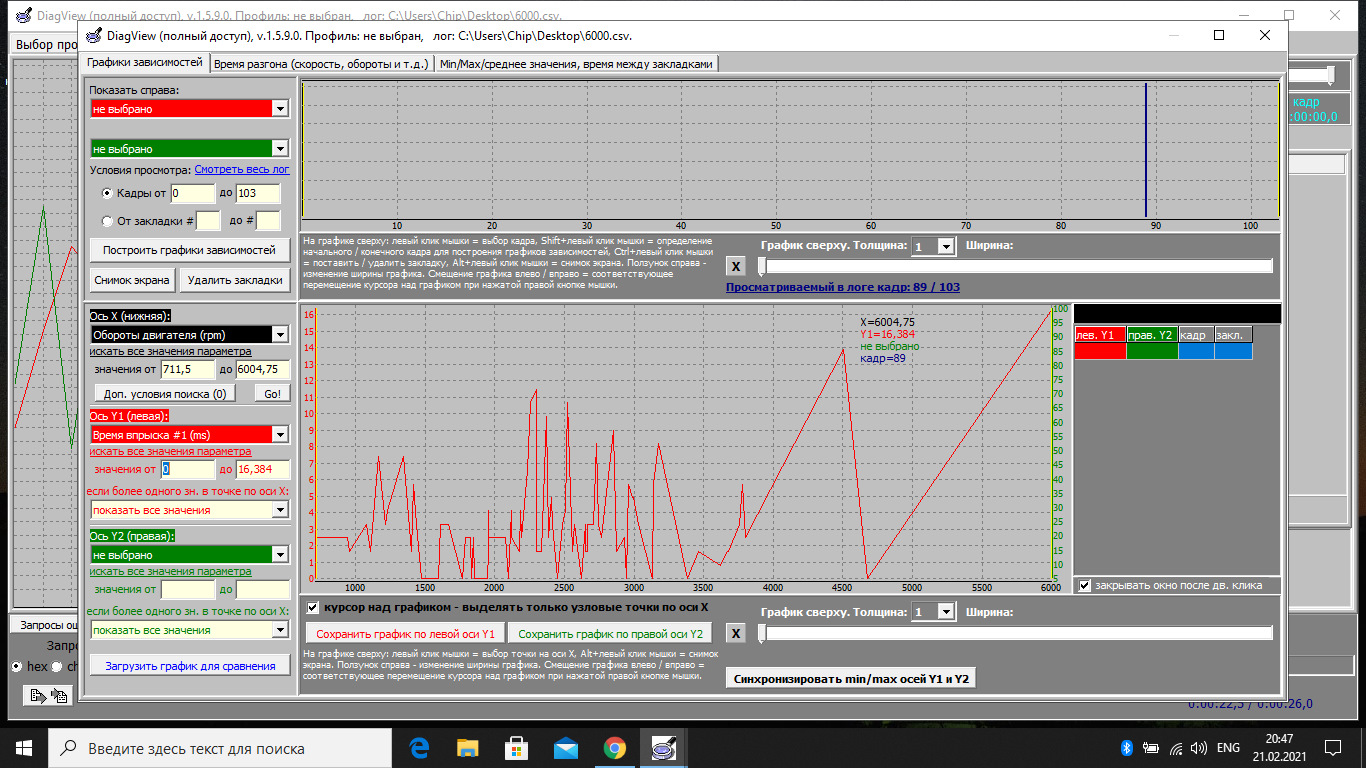Click 'Доп. условия поиска (0)' button
Viewport: 1366px width, 768px height.
[166, 393]
